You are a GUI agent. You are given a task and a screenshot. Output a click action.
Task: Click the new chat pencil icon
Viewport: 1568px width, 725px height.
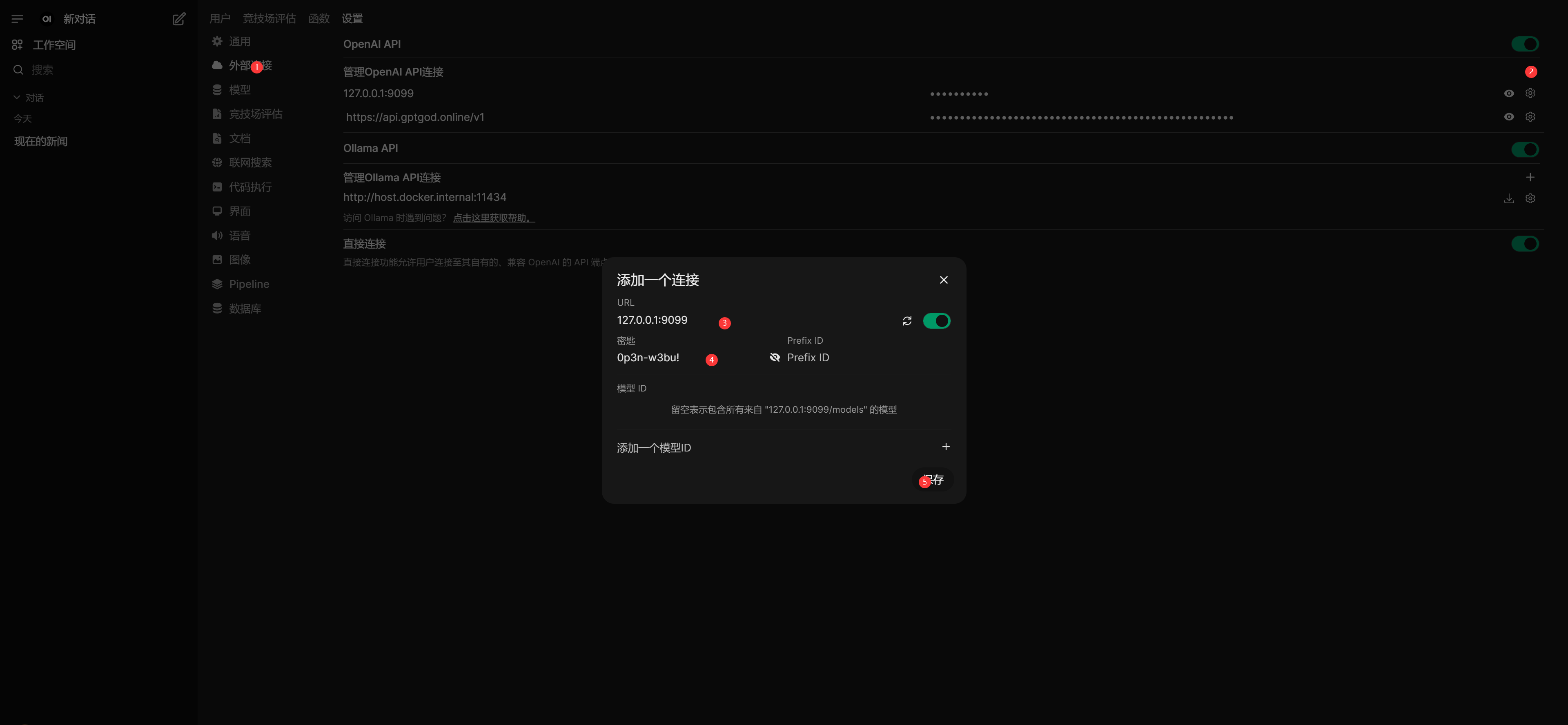[178, 19]
